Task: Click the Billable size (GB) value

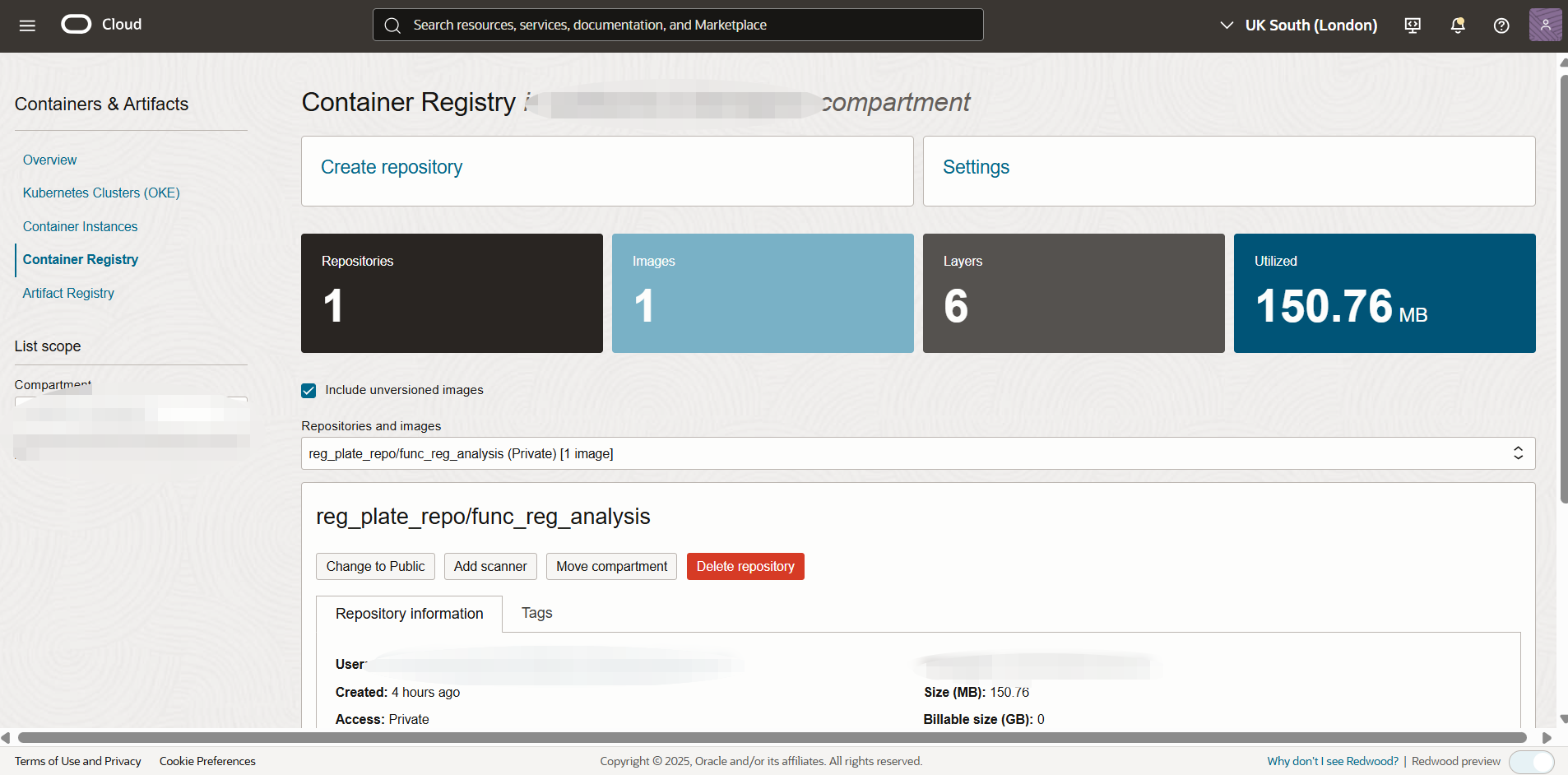Action: pyautogui.click(x=1041, y=719)
